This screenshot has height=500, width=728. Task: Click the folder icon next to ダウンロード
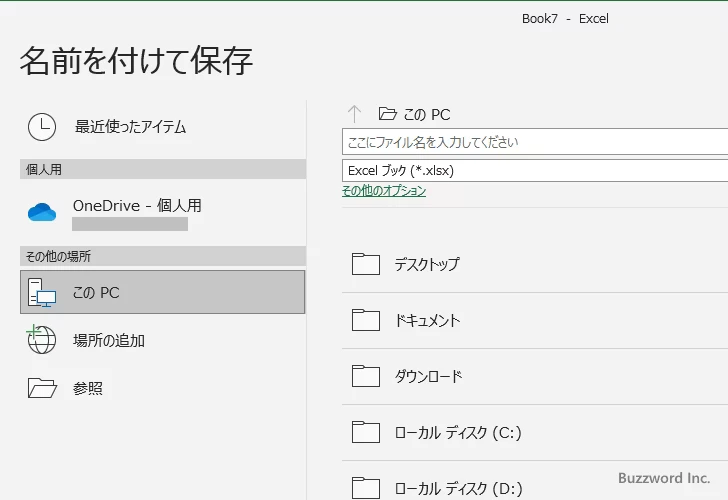[366, 376]
